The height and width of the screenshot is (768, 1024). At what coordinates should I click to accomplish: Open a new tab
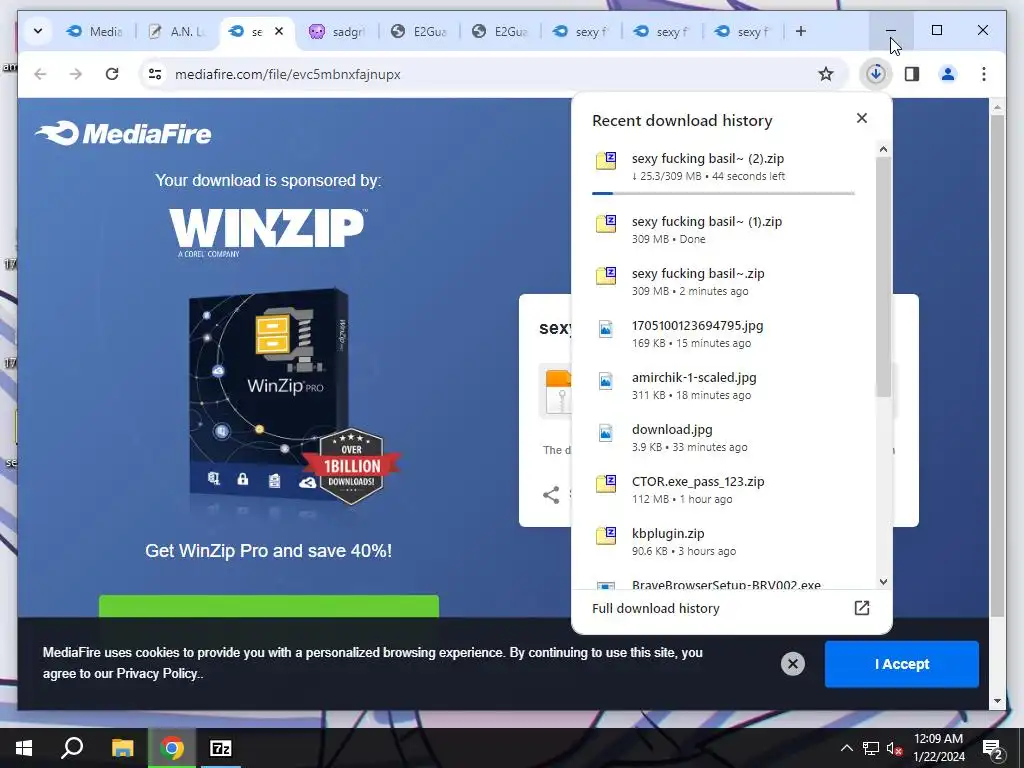coord(801,31)
